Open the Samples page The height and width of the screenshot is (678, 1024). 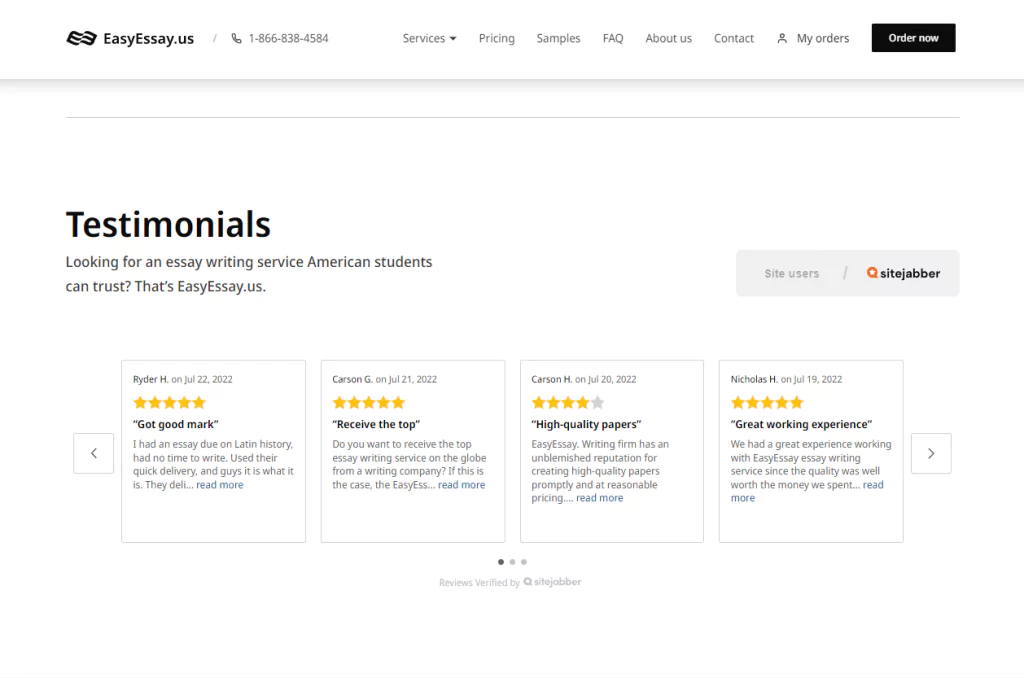558,39
